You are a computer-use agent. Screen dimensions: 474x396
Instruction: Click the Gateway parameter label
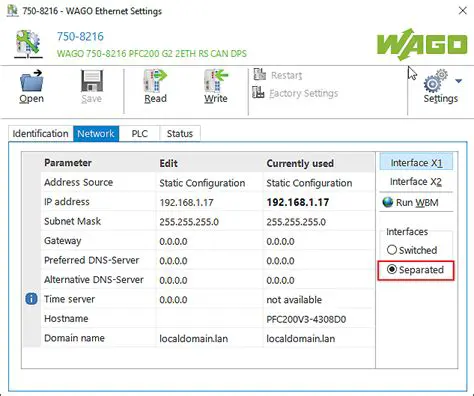[x=63, y=241]
